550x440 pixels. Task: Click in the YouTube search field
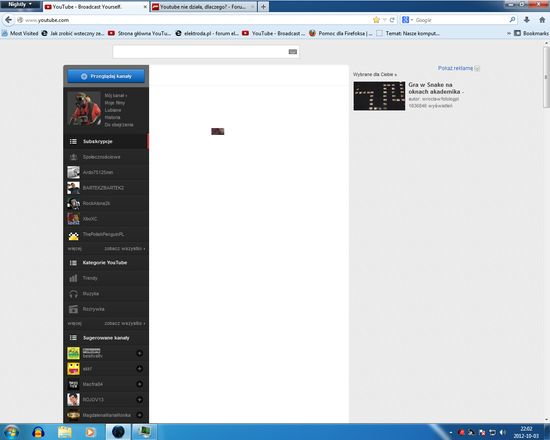click(201, 52)
